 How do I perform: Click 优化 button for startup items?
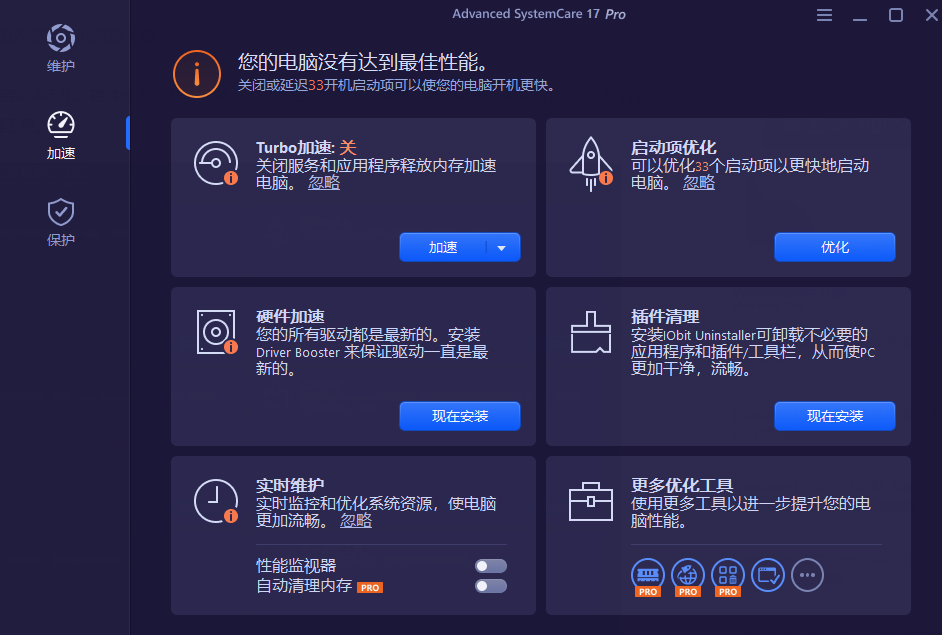pyautogui.click(x=835, y=247)
